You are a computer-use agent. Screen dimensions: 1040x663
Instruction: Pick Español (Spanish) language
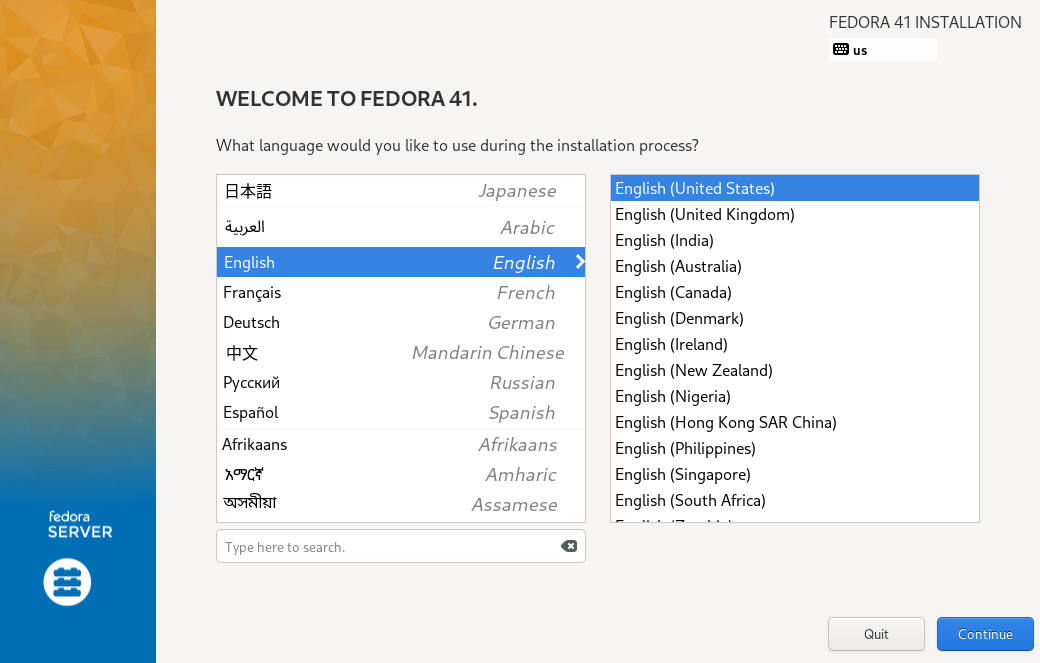(x=401, y=413)
